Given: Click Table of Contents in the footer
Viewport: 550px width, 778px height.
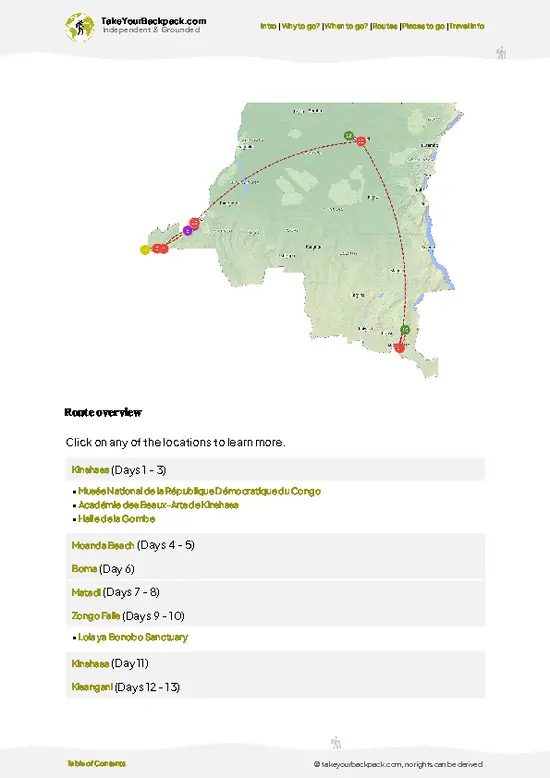Looking at the screenshot, I should tap(96, 764).
